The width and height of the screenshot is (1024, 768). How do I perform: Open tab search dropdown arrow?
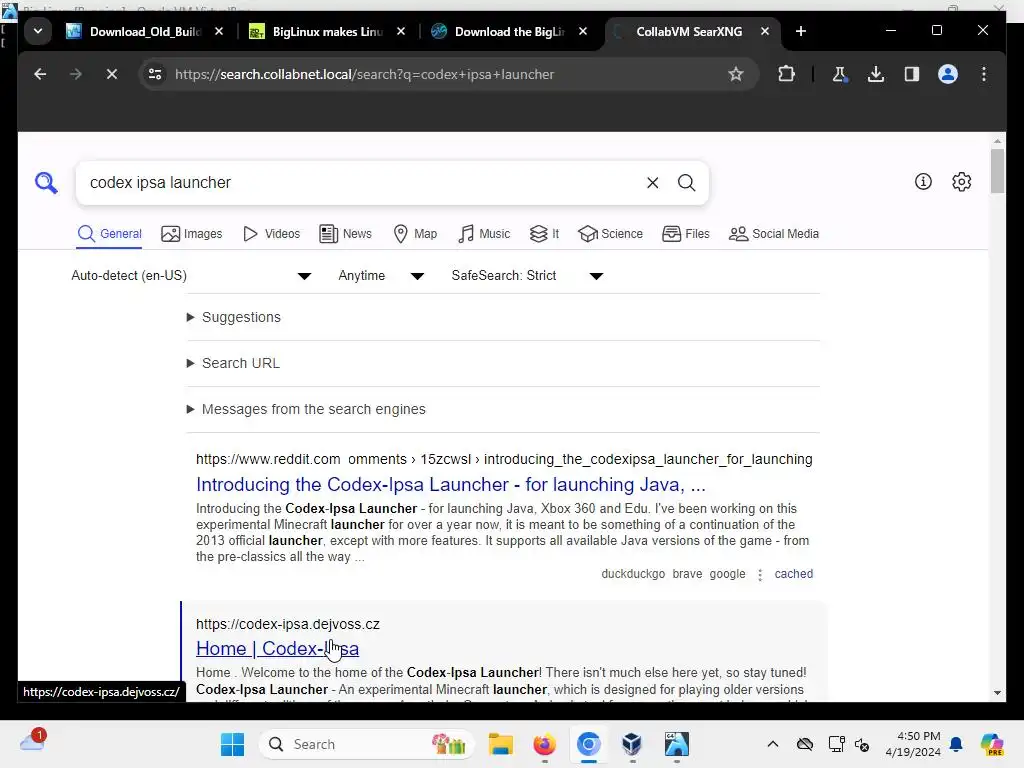(x=38, y=31)
